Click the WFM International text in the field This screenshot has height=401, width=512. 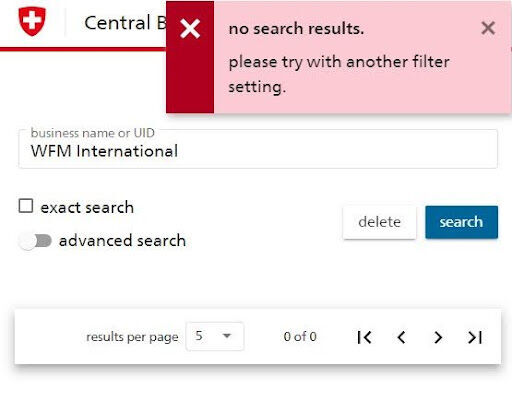[x=104, y=151]
